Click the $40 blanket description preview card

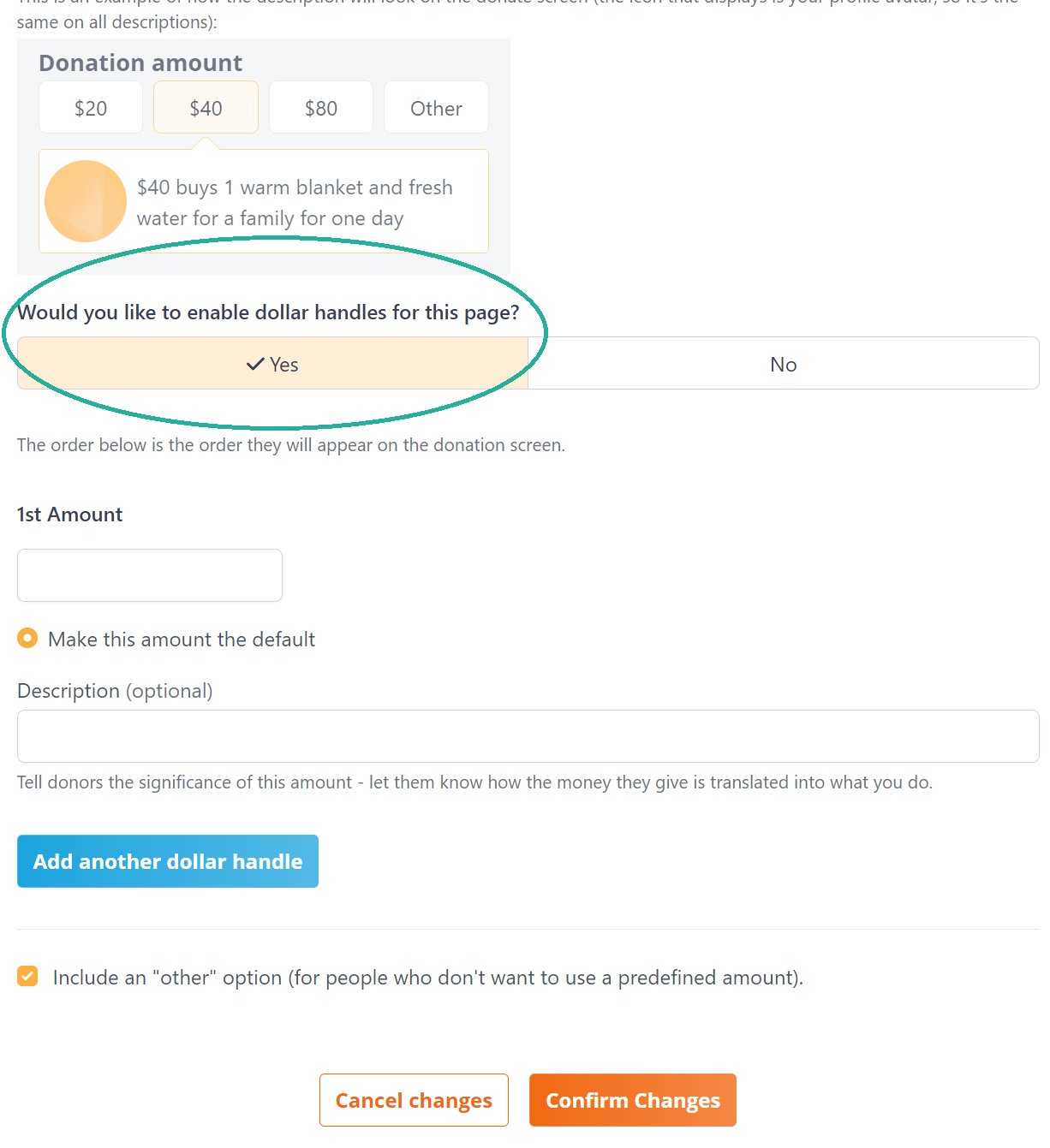(x=264, y=201)
